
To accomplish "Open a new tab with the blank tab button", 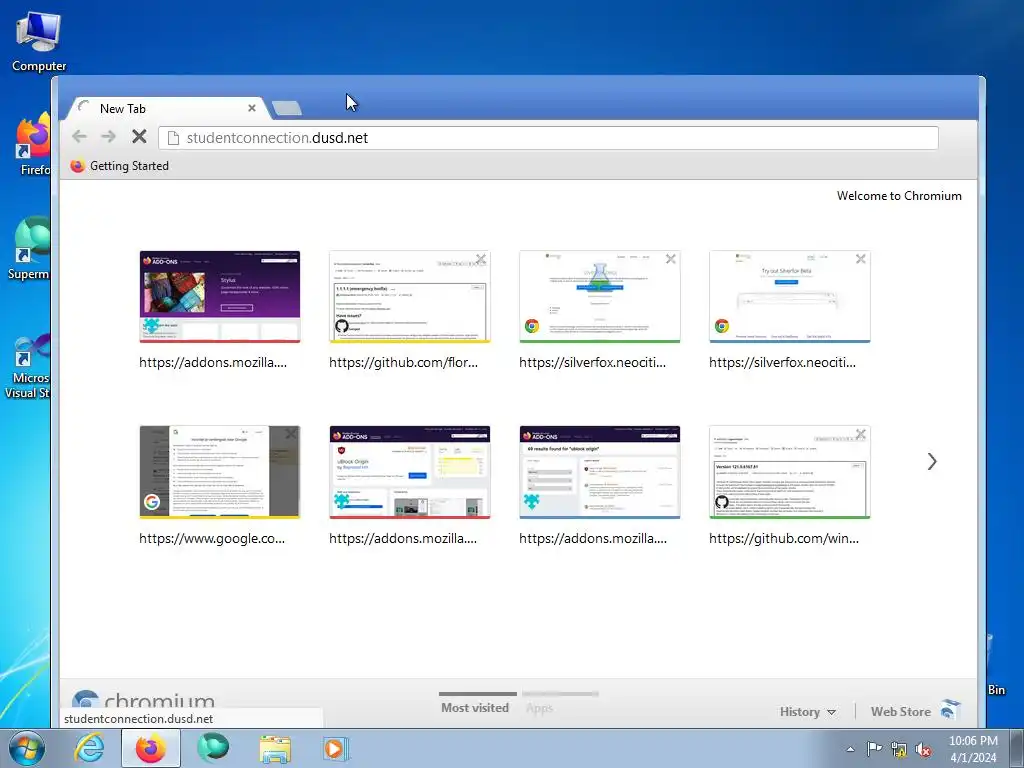I will [x=287, y=108].
